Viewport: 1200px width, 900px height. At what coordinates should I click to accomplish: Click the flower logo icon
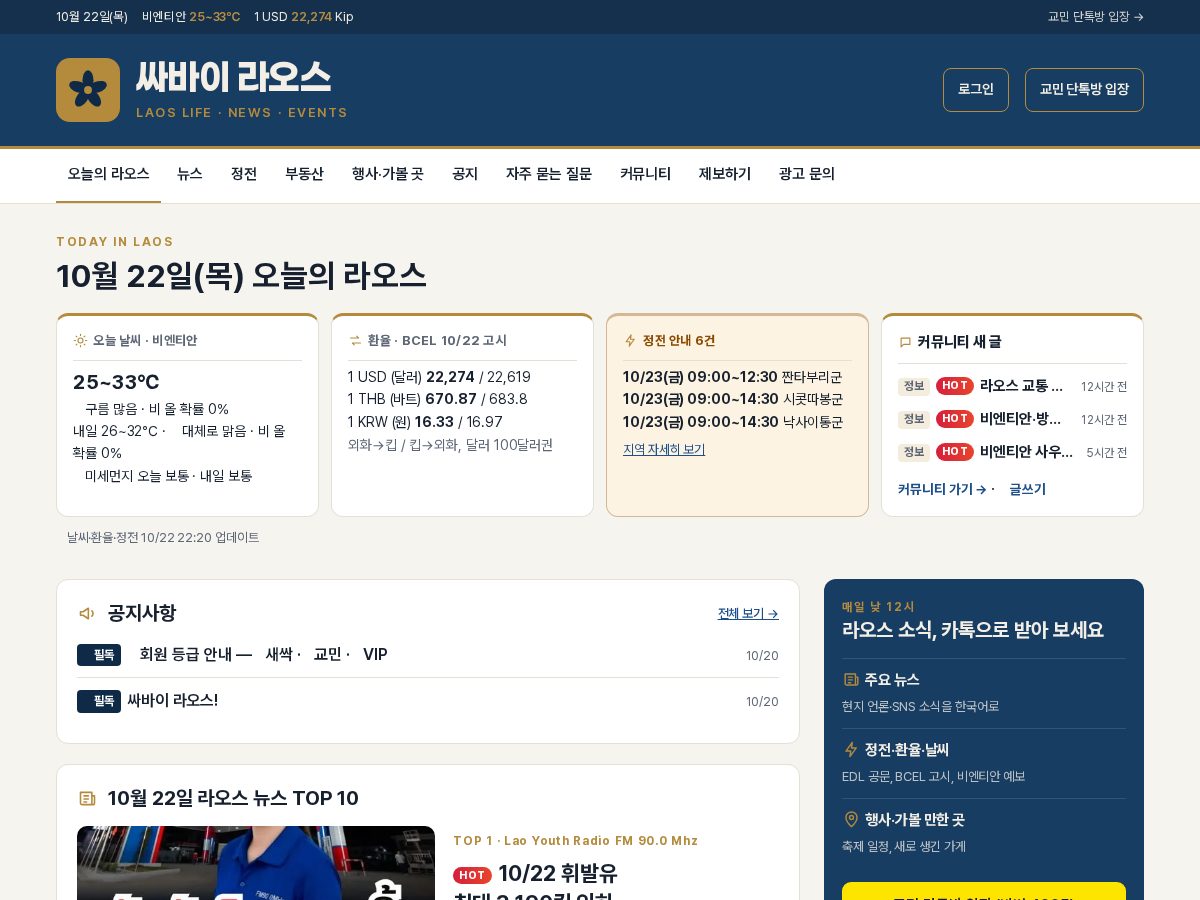[88, 90]
